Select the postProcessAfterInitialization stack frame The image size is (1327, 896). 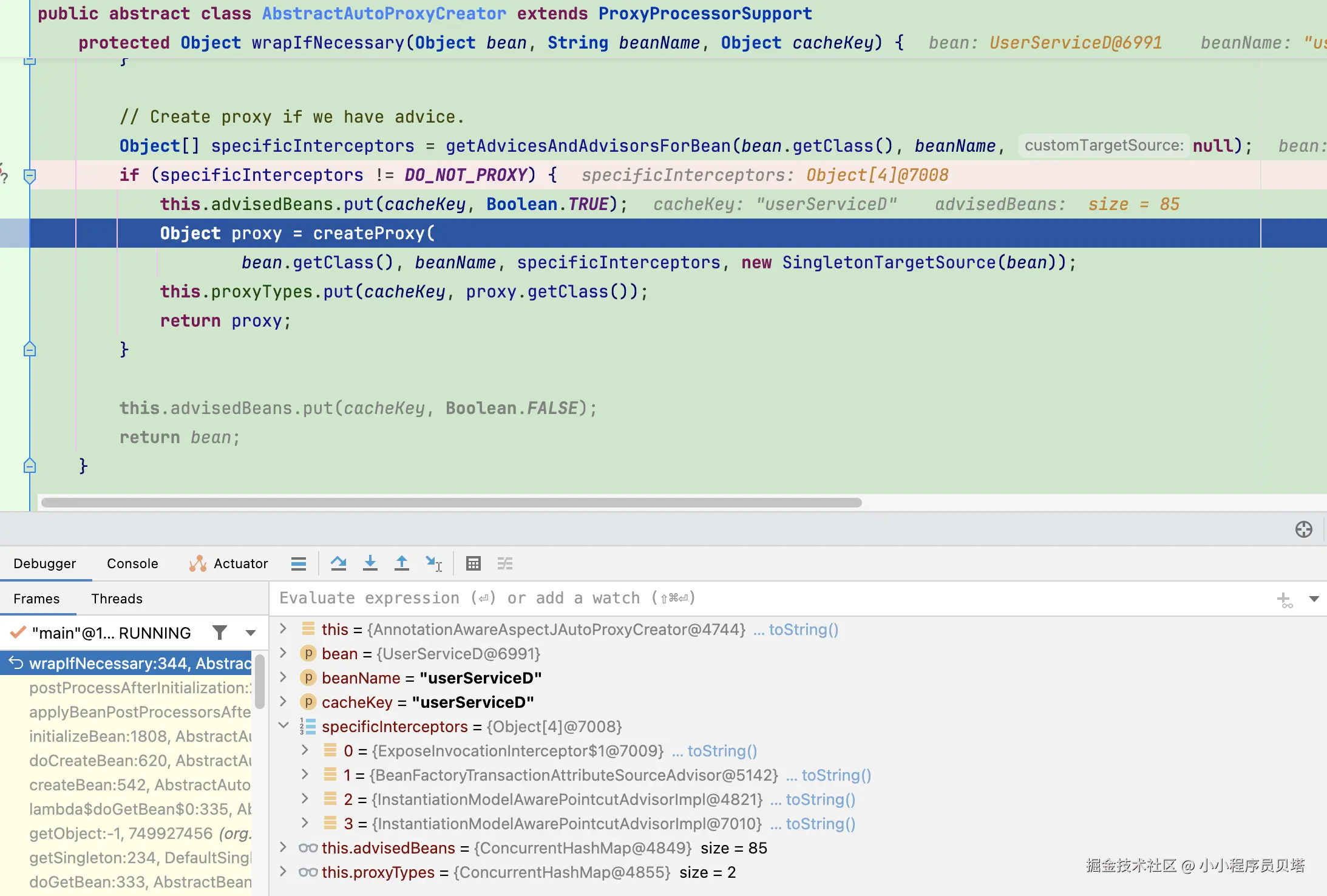pos(140,688)
